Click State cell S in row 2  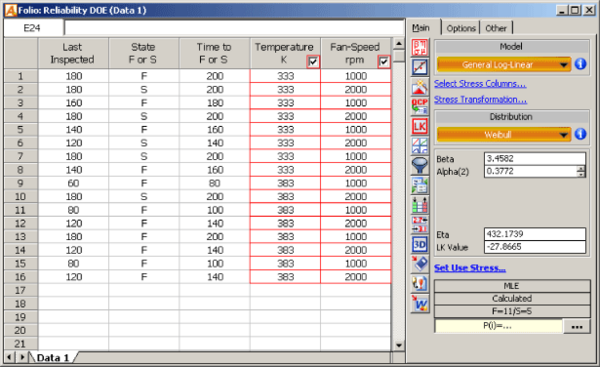pos(144,90)
